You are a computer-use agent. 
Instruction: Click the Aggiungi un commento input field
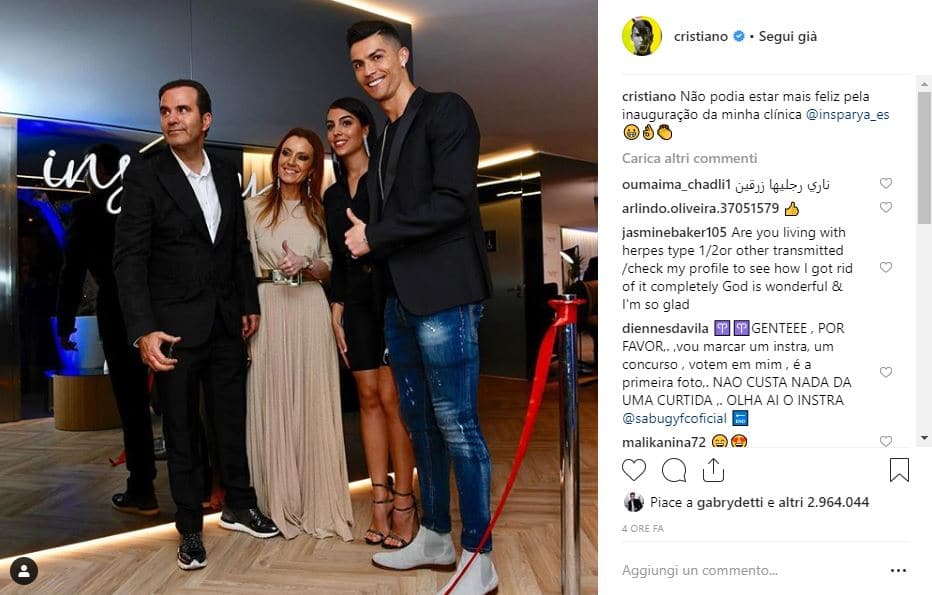click(x=749, y=571)
